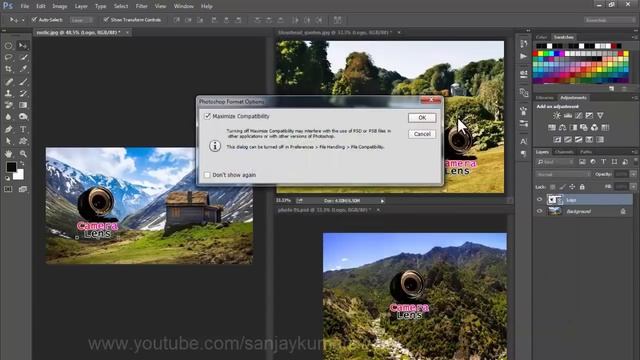Click the Lock position icon in Layers
The width and height of the screenshot is (640, 360).
tap(572, 187)
